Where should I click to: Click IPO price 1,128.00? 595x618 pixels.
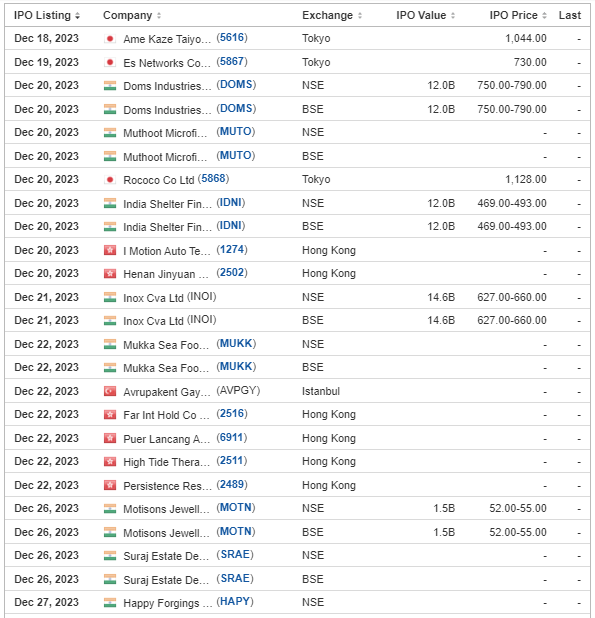[526, 179]
